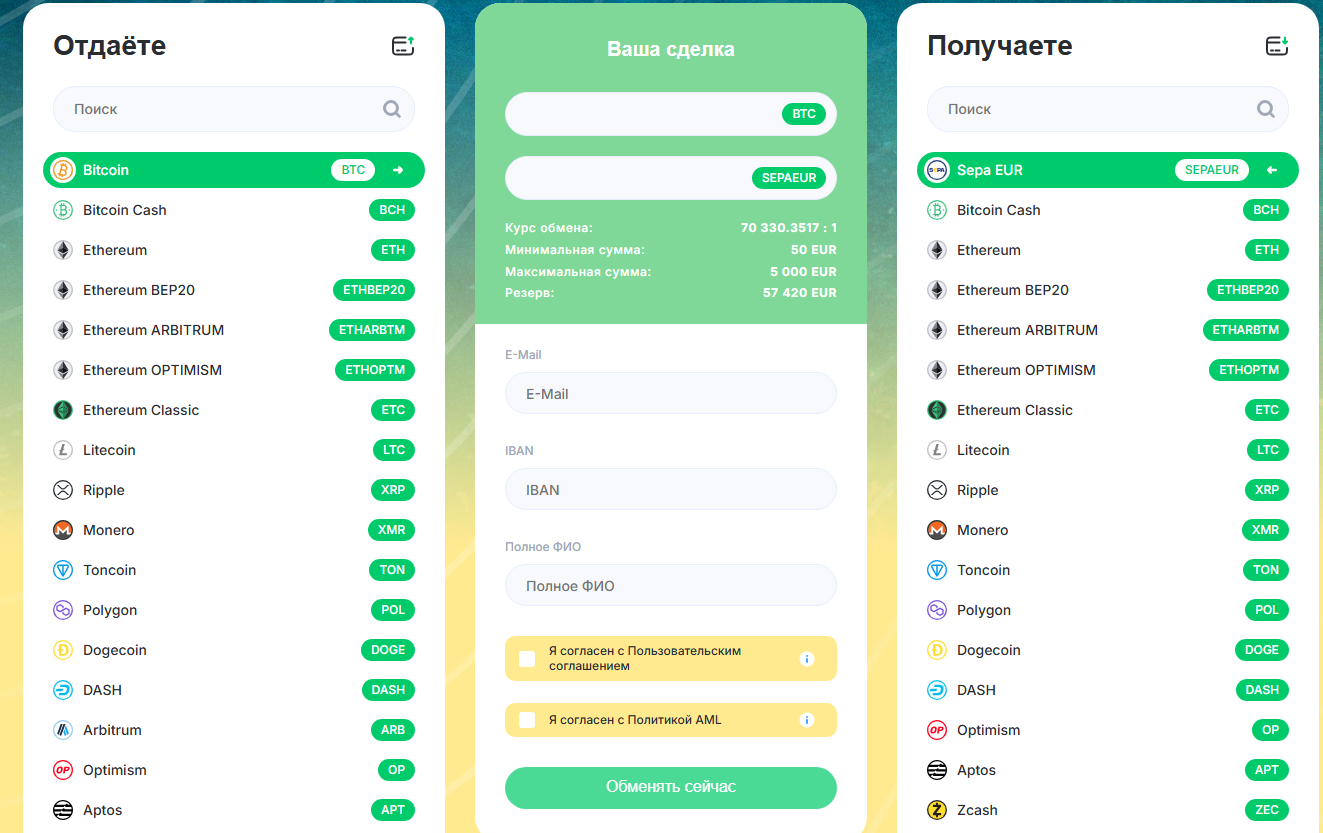1323x833 pixels.
Task: Click the Bitcoin coin icon in Отдаёте list
Action: click(x=63, y=170)
